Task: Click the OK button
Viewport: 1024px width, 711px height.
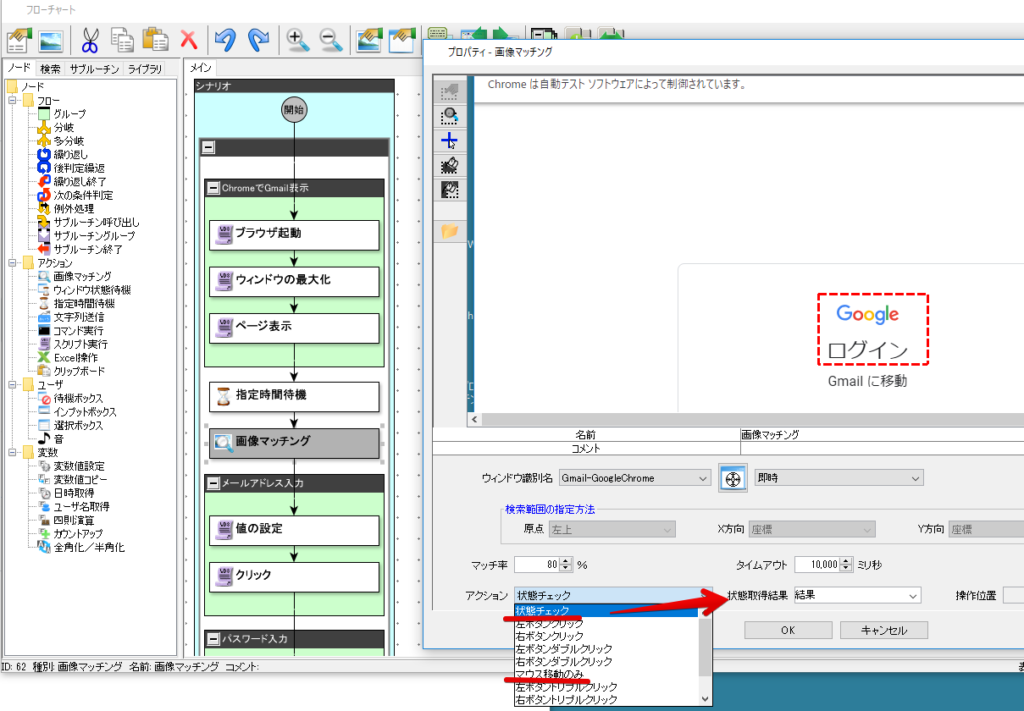Action: coord(788,630)
